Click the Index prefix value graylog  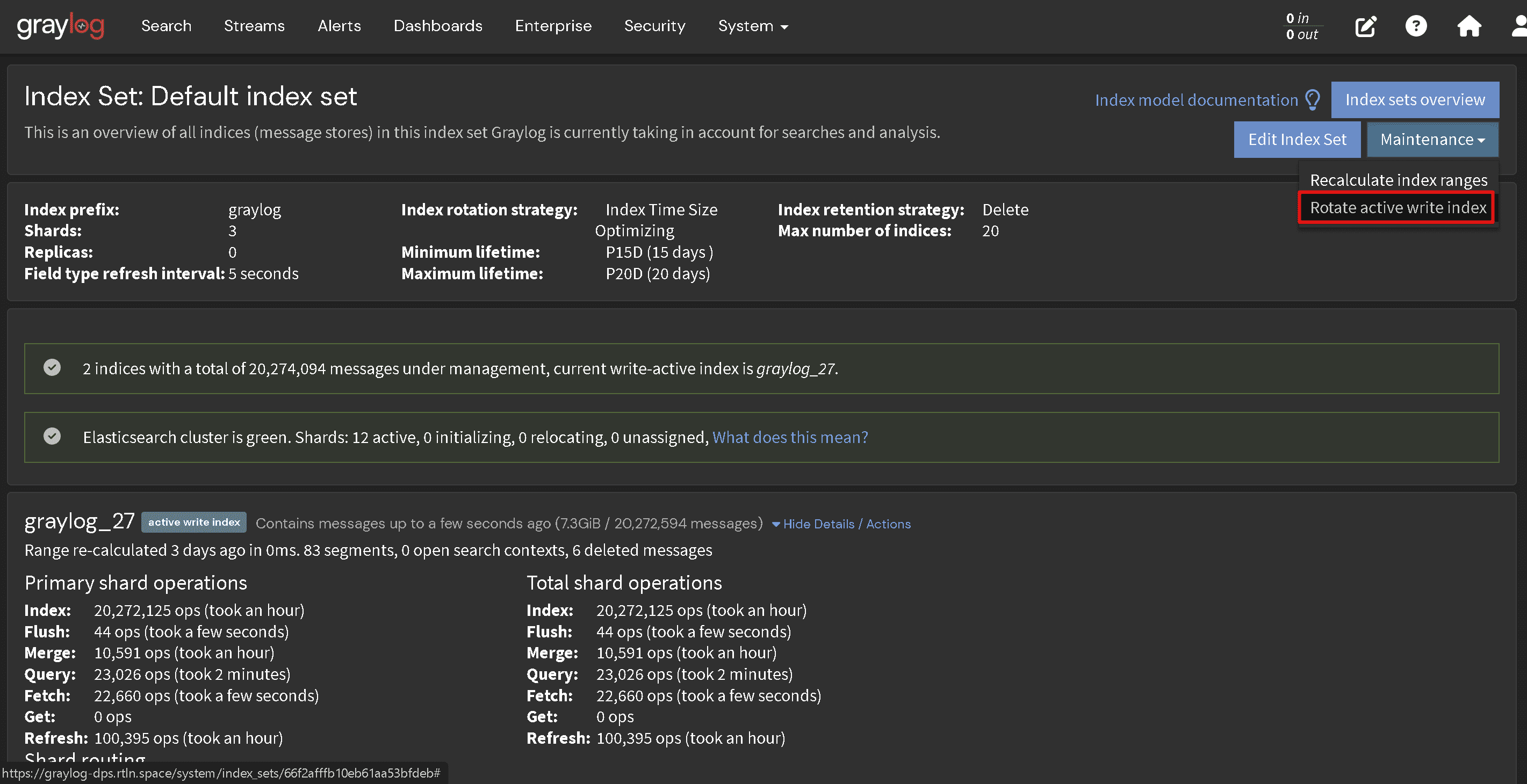pos(254,210)
